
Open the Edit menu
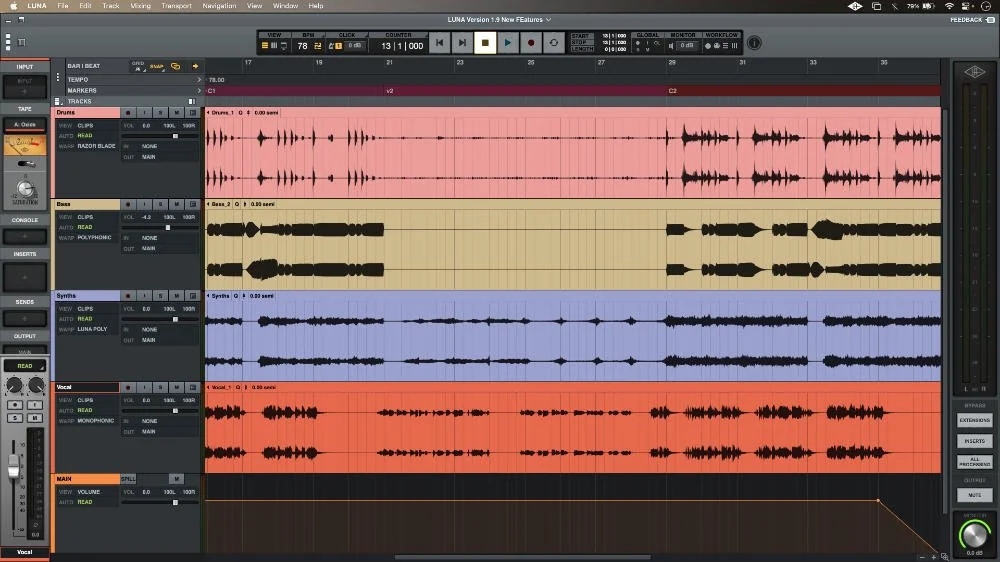pyautogui.click(x=85, y=6)
